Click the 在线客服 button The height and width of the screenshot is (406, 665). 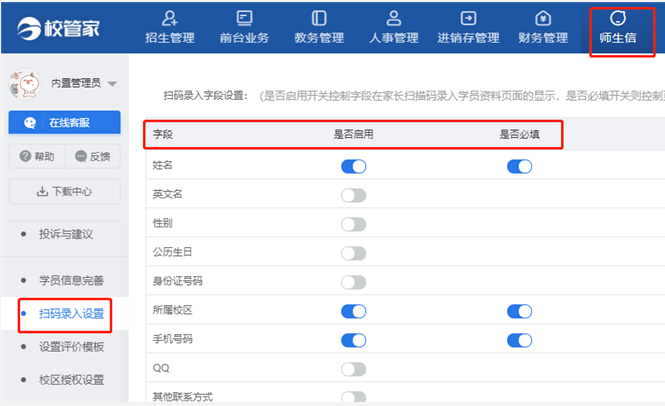(64, 123)
